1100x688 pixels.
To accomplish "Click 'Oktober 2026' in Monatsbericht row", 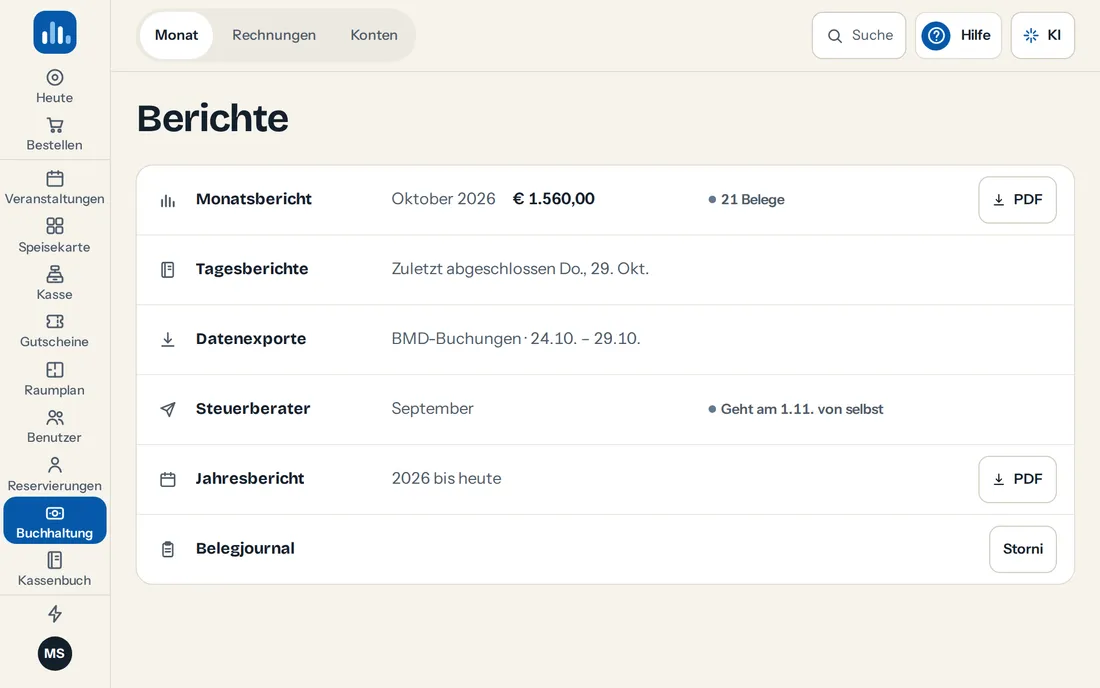I will 443,199.
